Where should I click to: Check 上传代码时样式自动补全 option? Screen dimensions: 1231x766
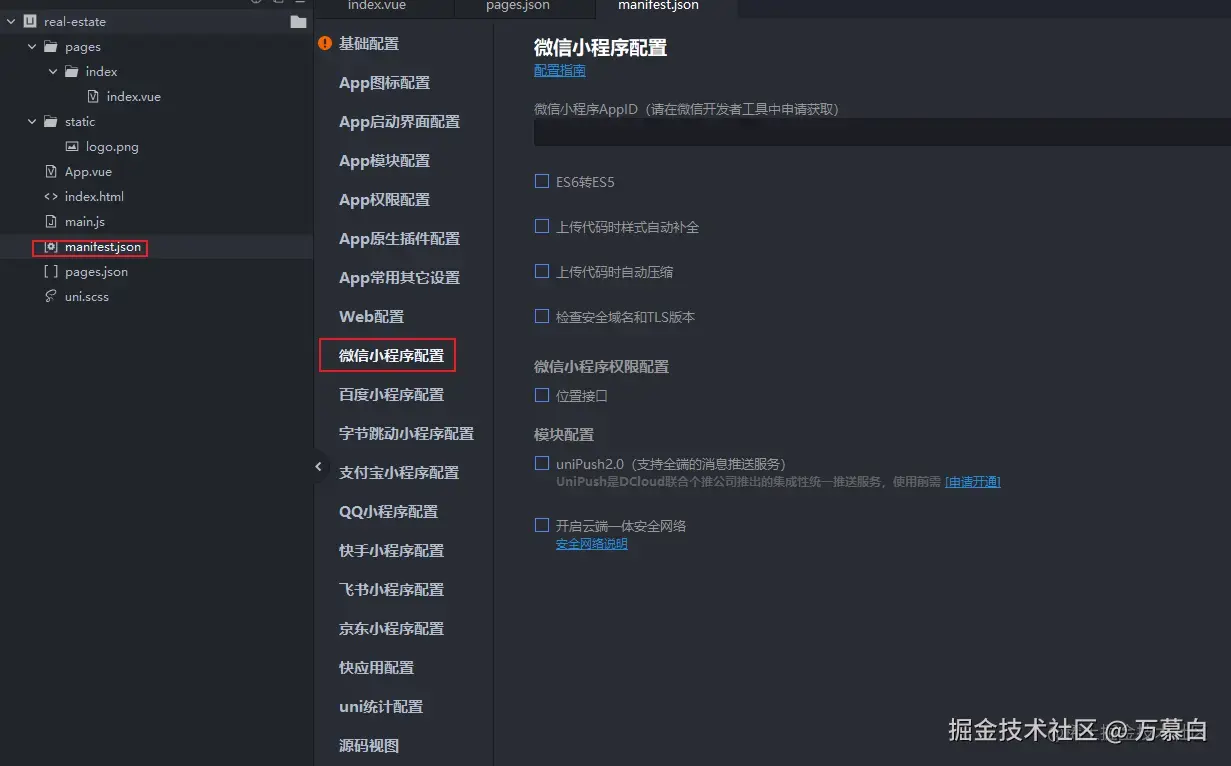[x=542, y=226]
